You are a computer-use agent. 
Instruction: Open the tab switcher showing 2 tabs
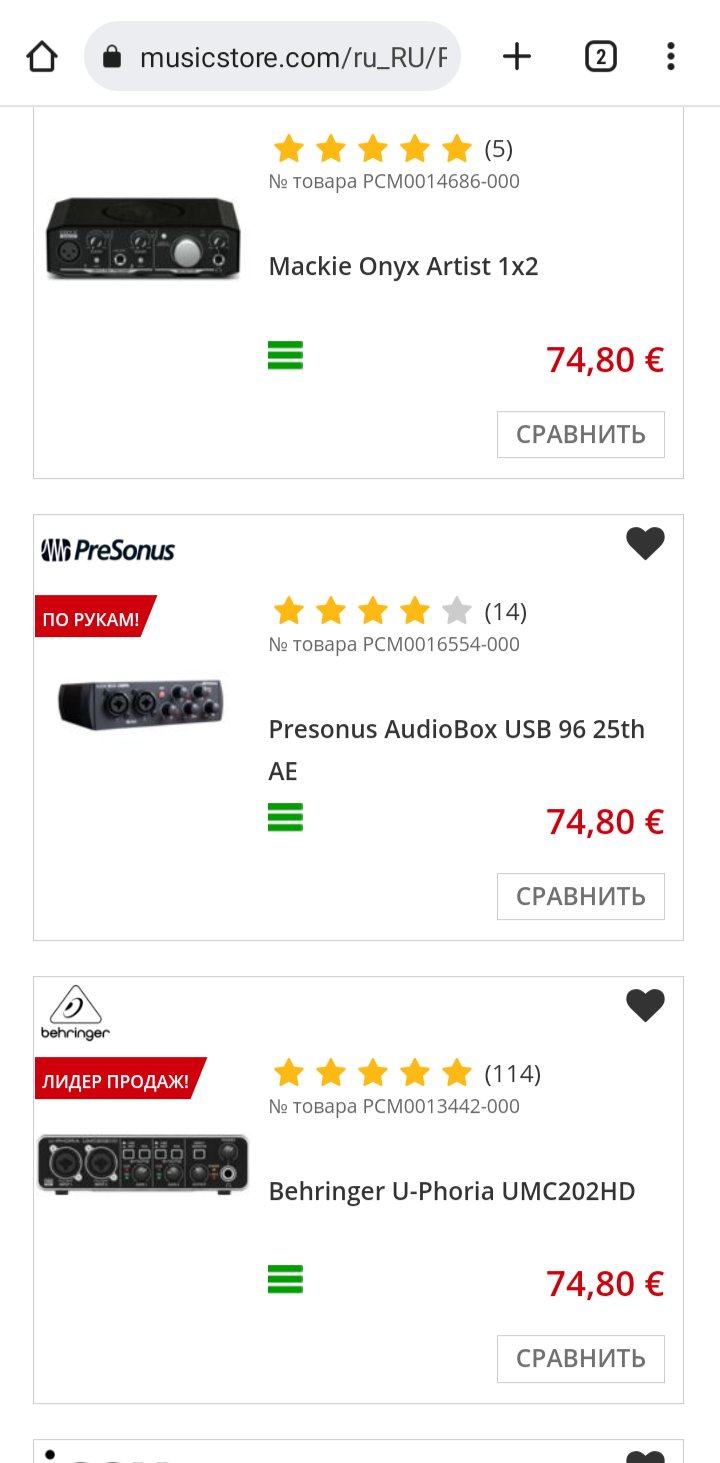pos(600,57)
